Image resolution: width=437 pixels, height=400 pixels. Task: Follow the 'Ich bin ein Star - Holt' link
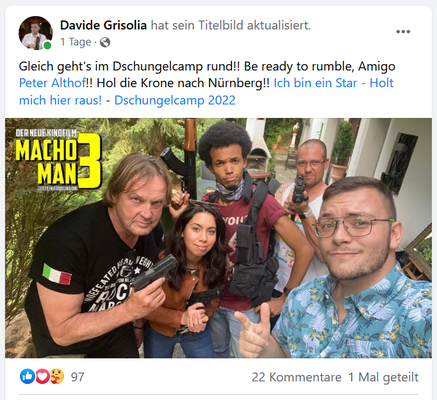(x=334, y=83)
